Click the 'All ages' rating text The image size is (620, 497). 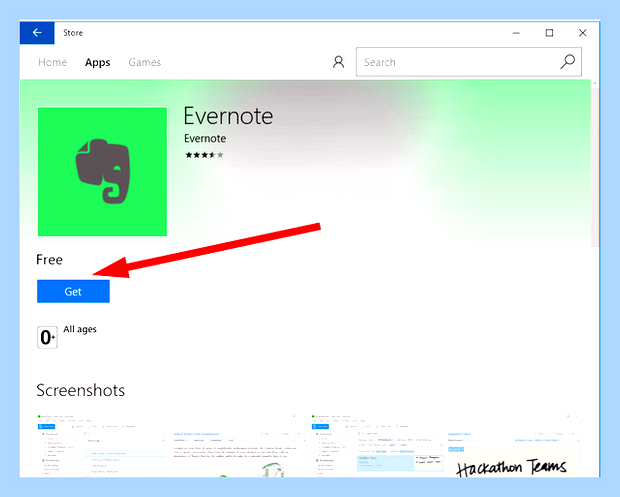point(80,329)
